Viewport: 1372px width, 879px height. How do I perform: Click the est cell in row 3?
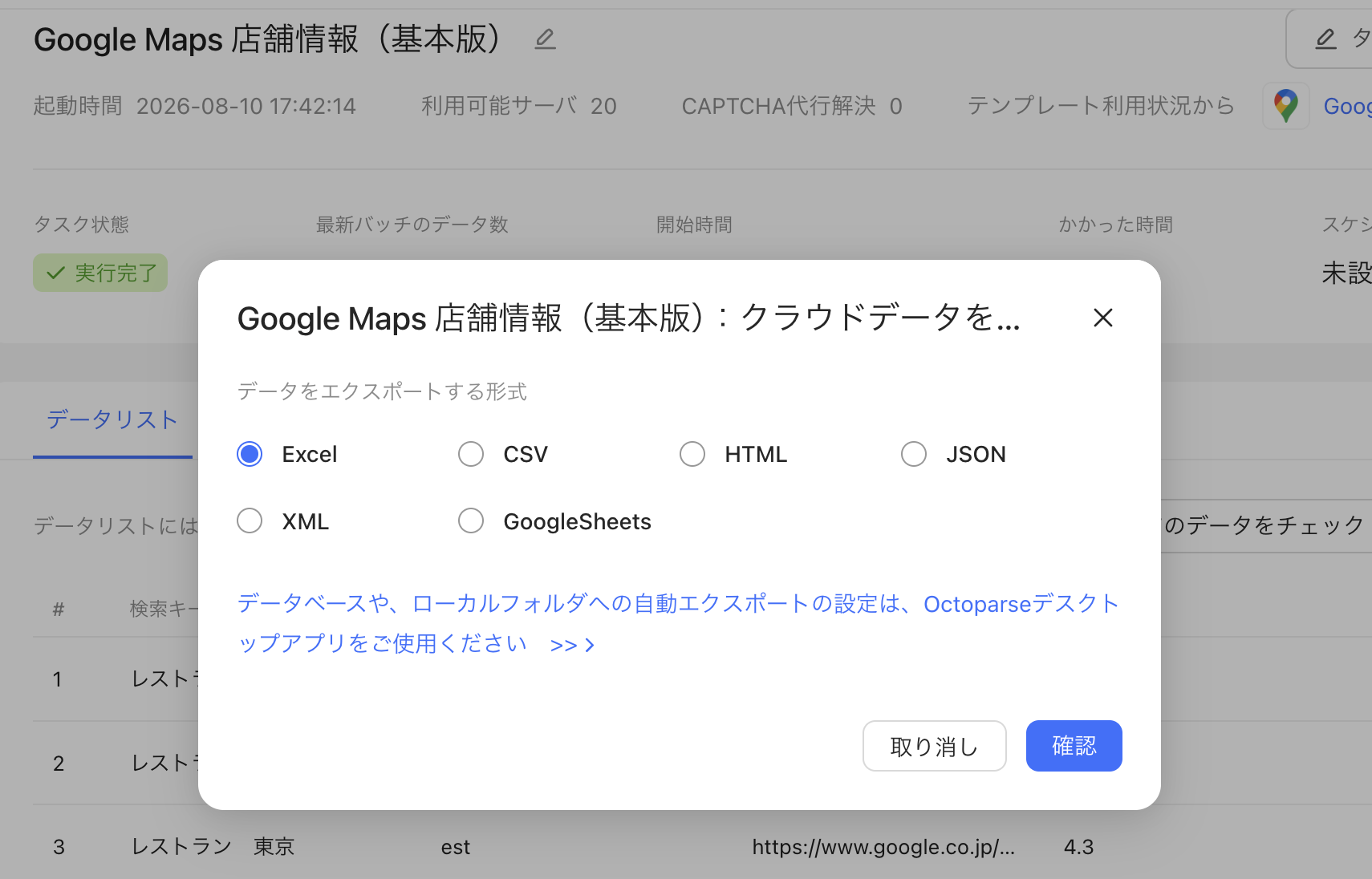tap(456, 847)
